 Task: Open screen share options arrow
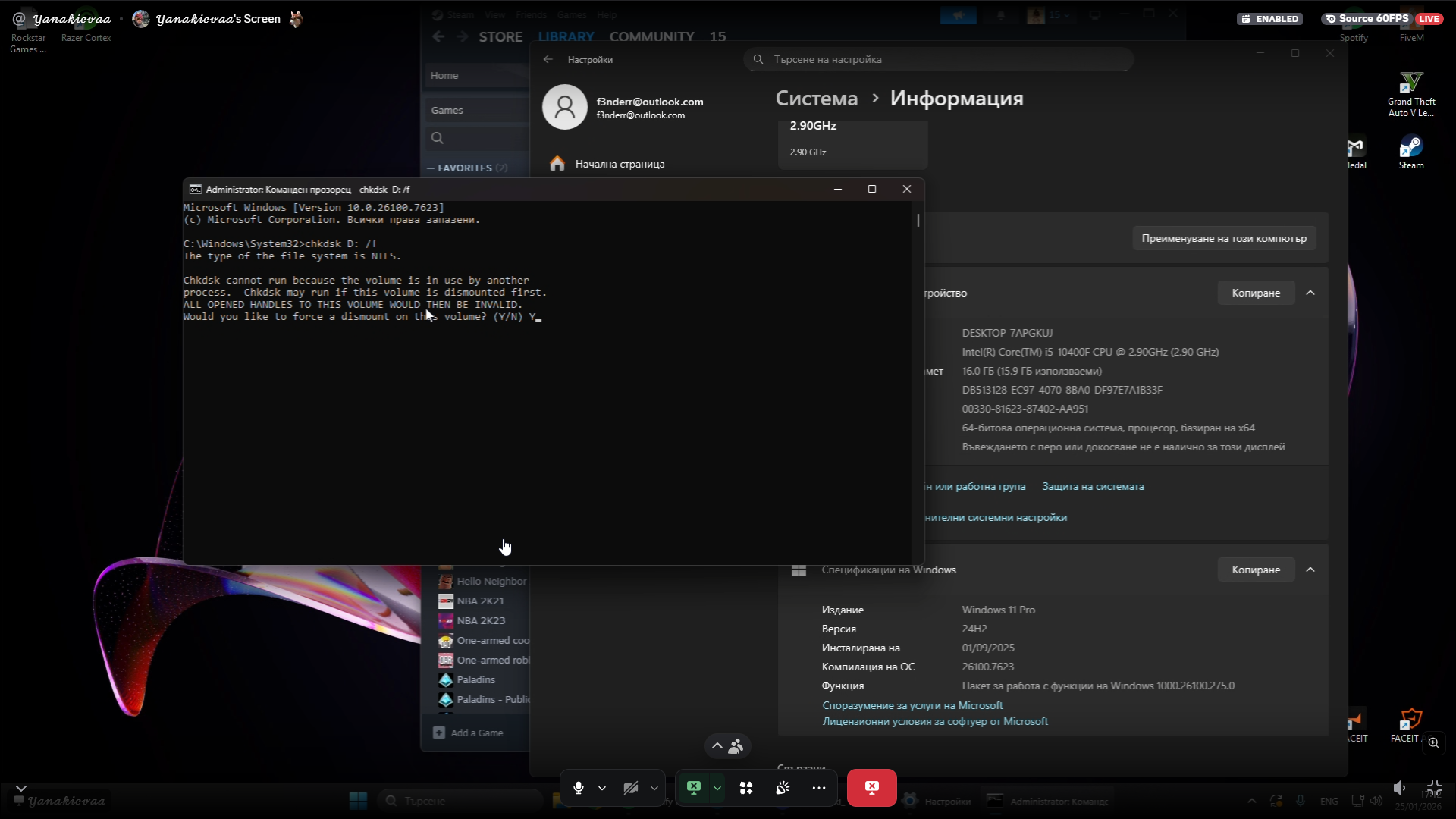[x=717, y=788]
